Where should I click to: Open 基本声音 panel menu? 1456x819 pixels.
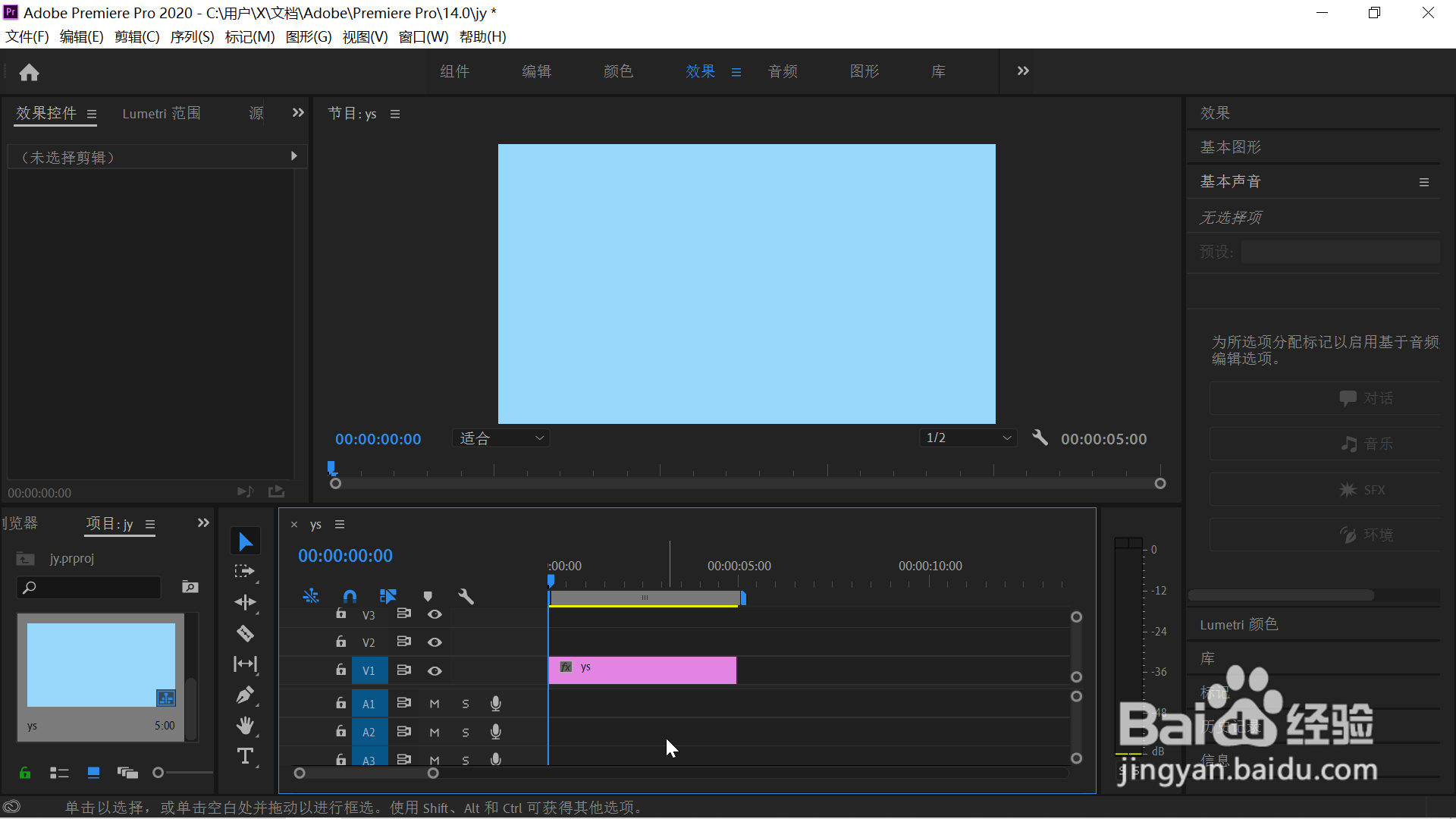click(x=1424, y=182)
